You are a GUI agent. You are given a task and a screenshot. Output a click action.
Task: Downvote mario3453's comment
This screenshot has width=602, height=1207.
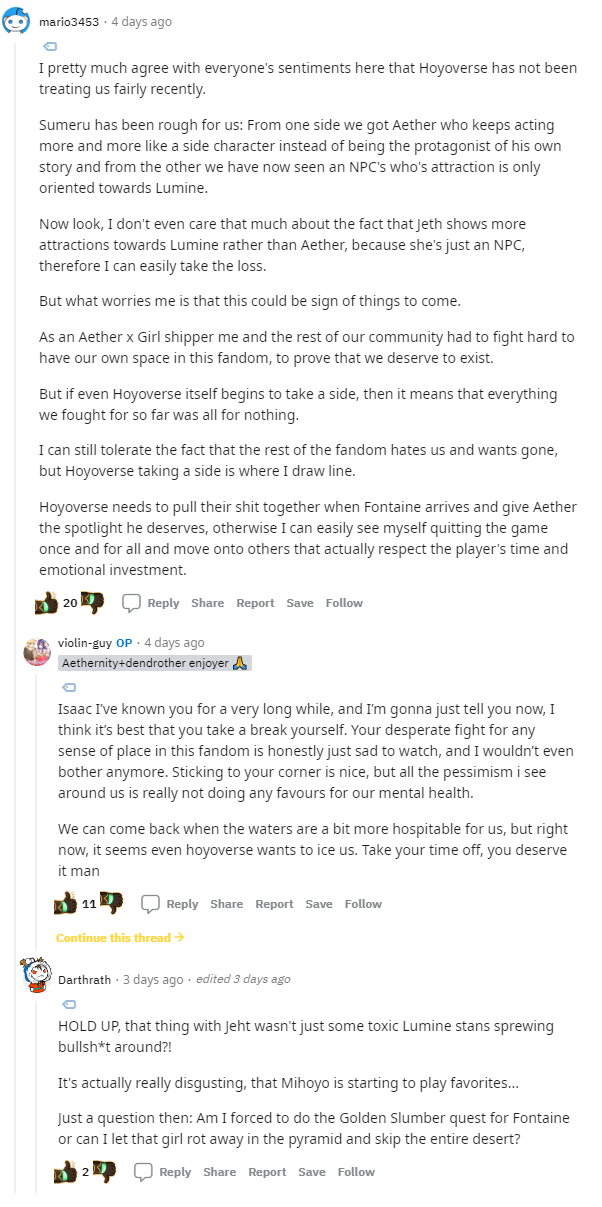pos(93,603)
